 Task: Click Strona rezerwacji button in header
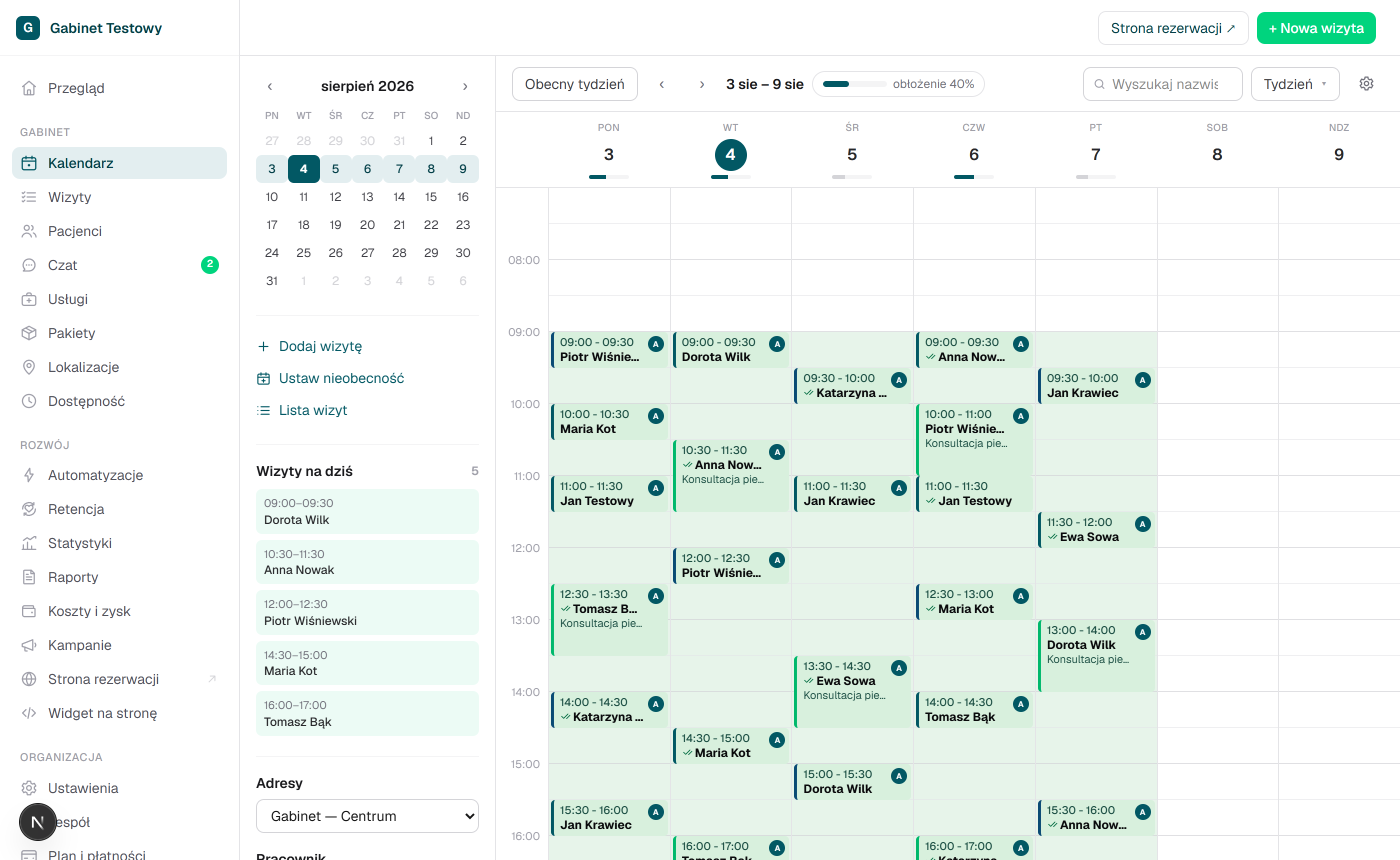[1172, 28]
